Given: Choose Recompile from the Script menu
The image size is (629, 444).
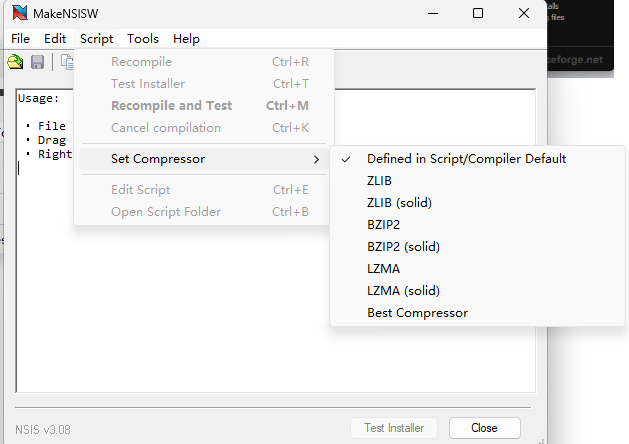Looking at the screenshot, I should [x=204, y=62].
